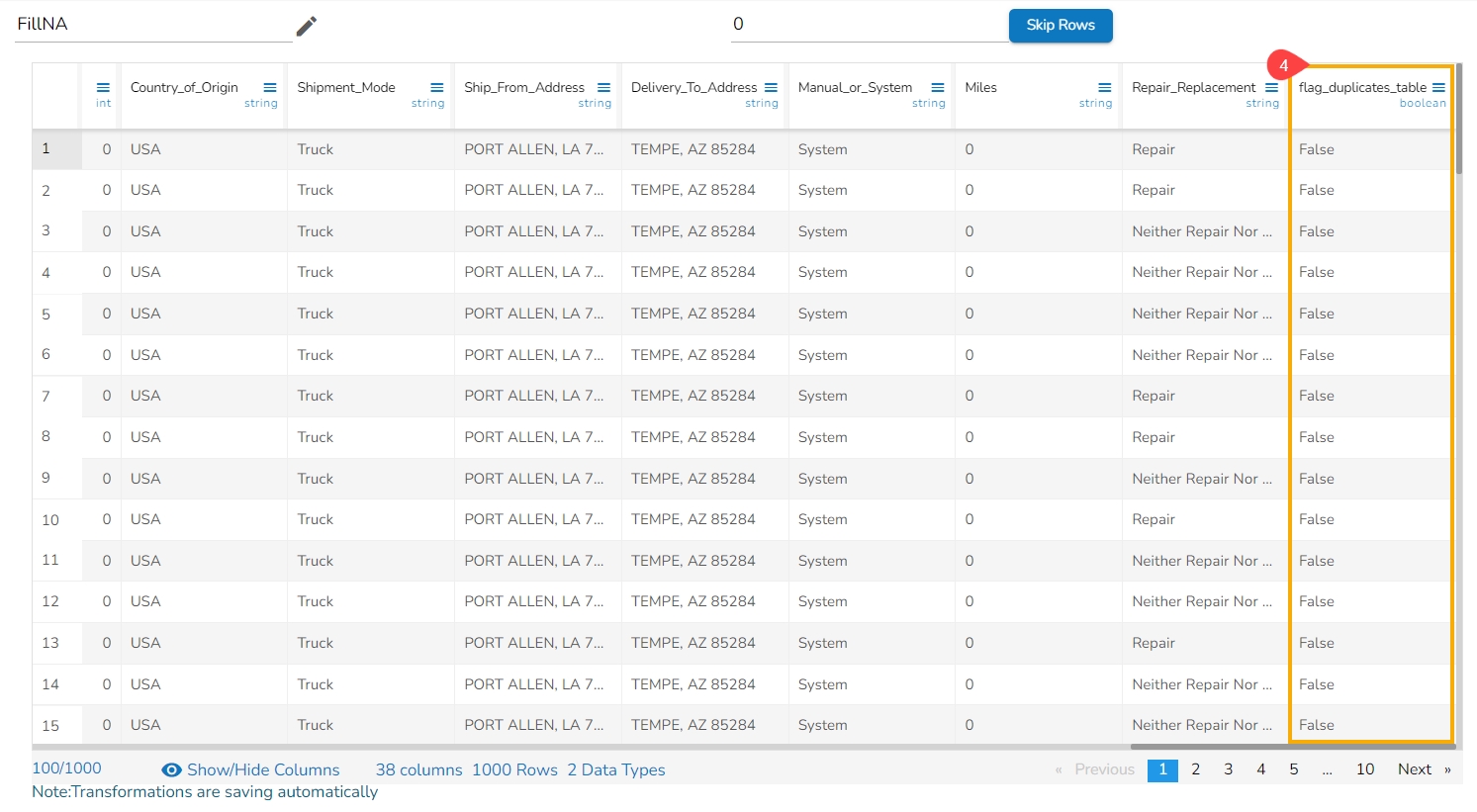Click the vertical scrollbar of the table

1458,119
